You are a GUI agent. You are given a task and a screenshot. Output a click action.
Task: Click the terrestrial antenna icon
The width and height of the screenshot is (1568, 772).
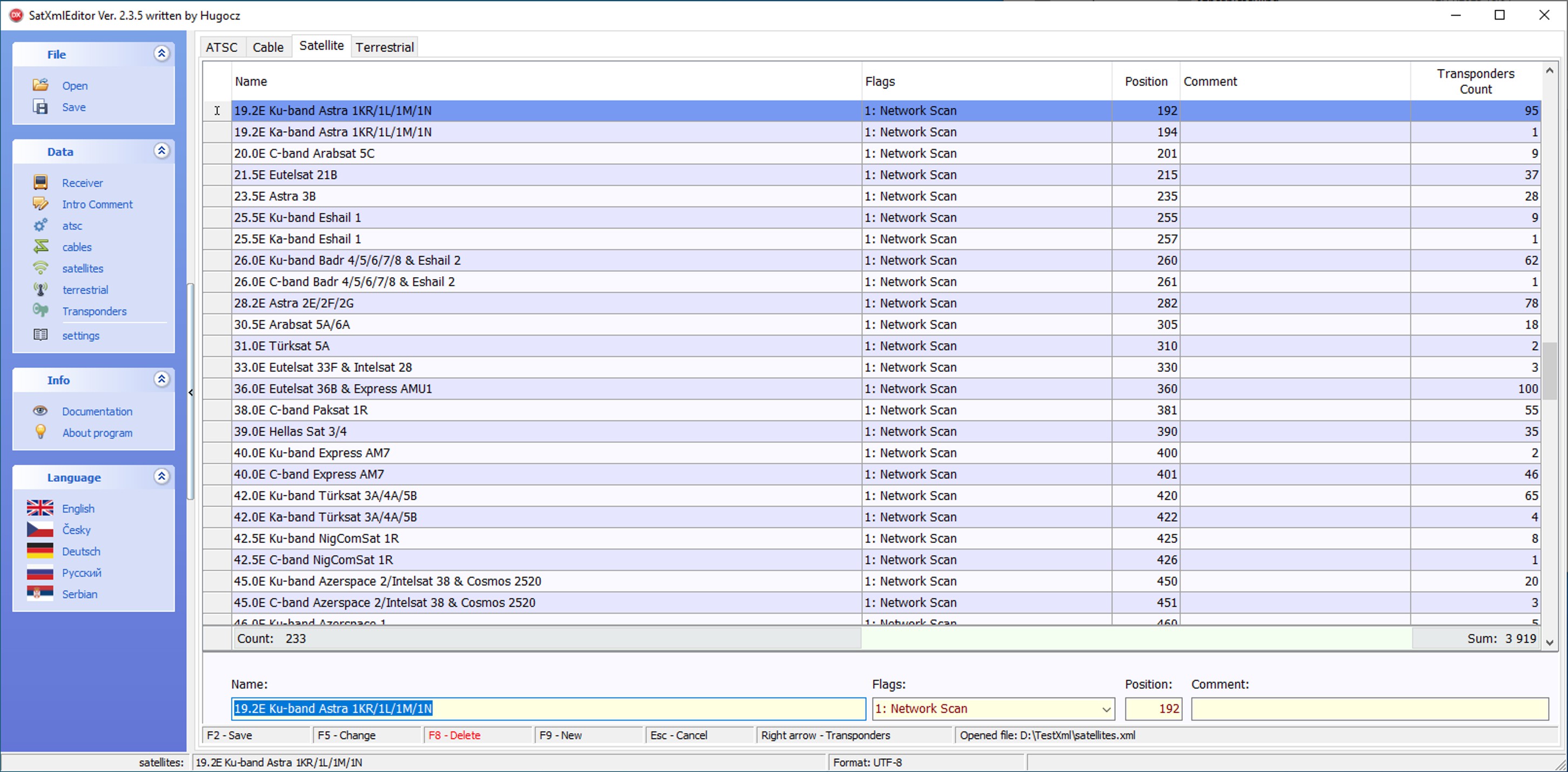click(40, 289)
